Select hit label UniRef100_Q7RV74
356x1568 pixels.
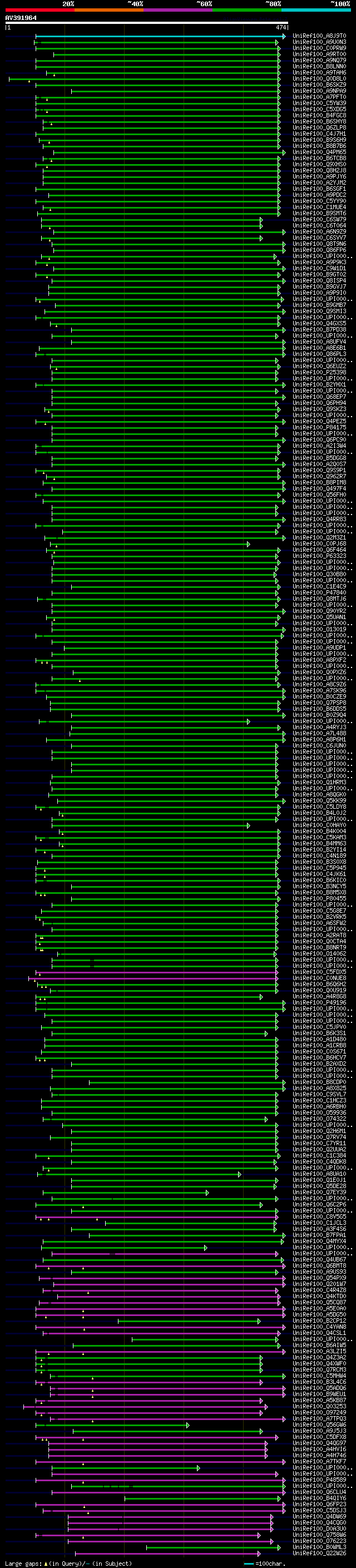(x=319, y=1137)
